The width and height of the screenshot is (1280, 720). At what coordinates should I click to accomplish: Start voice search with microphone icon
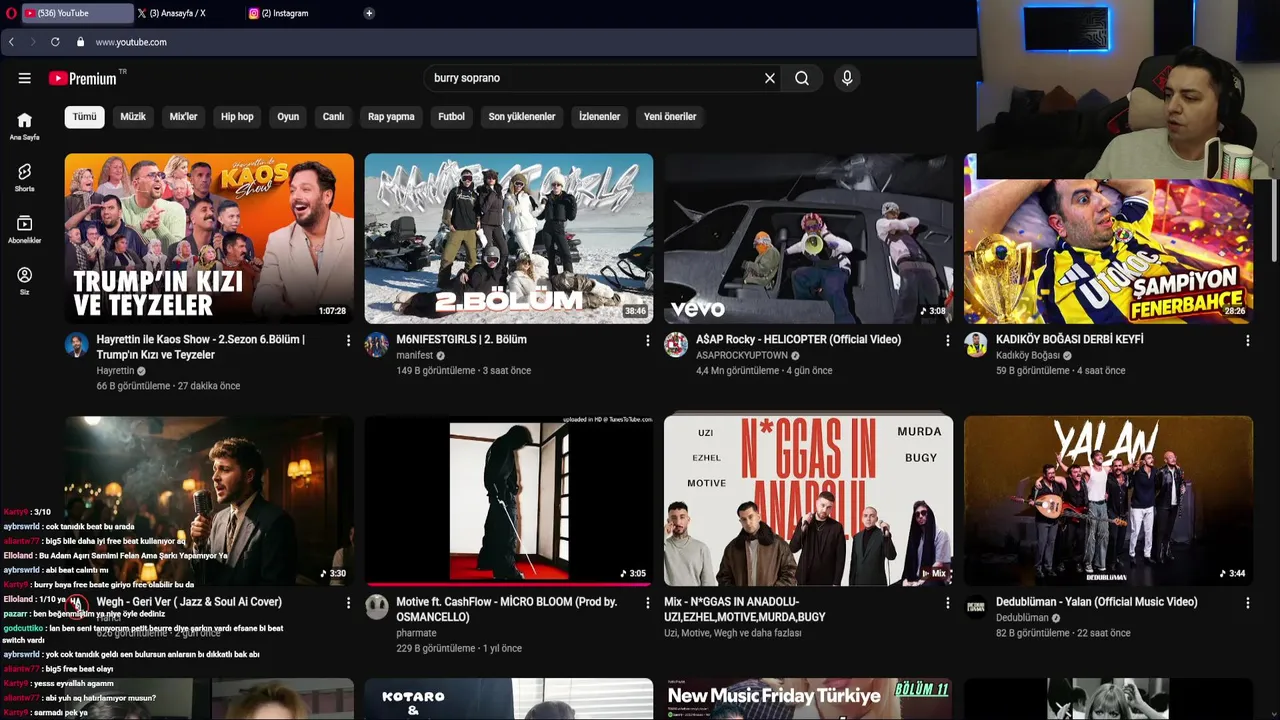[847, 78]
